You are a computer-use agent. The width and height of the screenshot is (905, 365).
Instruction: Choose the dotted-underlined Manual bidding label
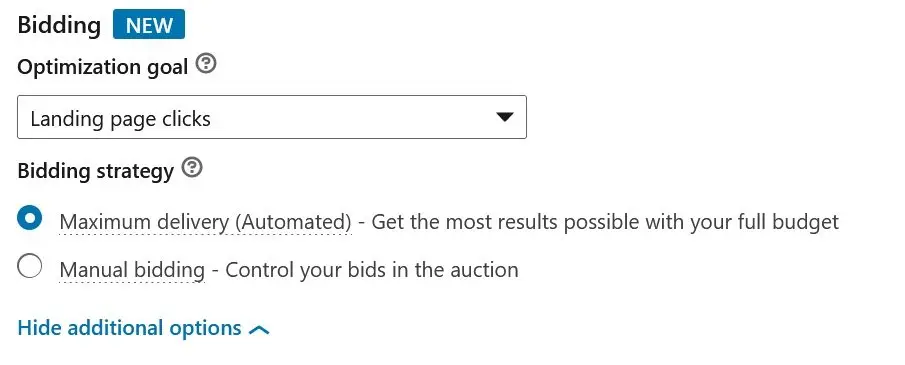pos(132,270)
